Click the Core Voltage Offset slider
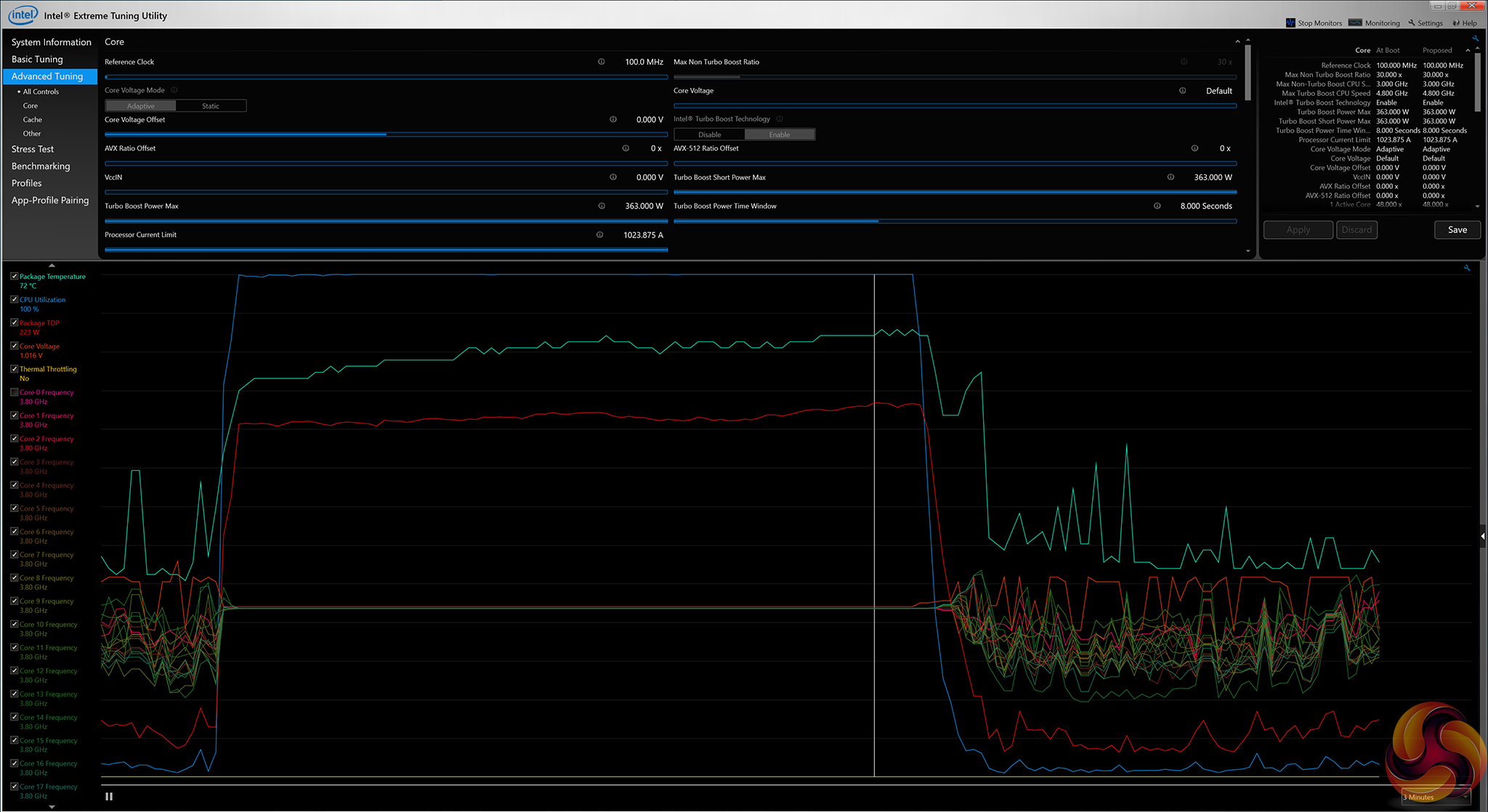Viewport: 1488px width, 812px height. [x=386, y=134]
